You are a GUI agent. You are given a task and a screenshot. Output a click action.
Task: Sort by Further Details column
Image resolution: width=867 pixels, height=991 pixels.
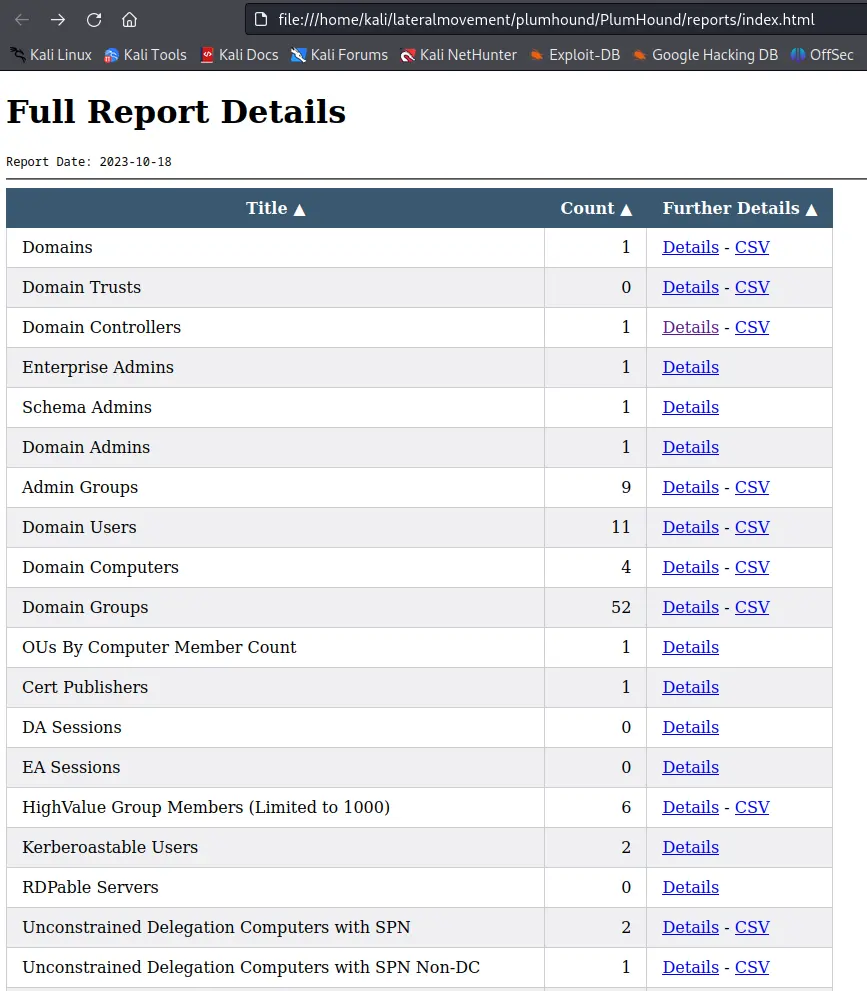point(739,208)
